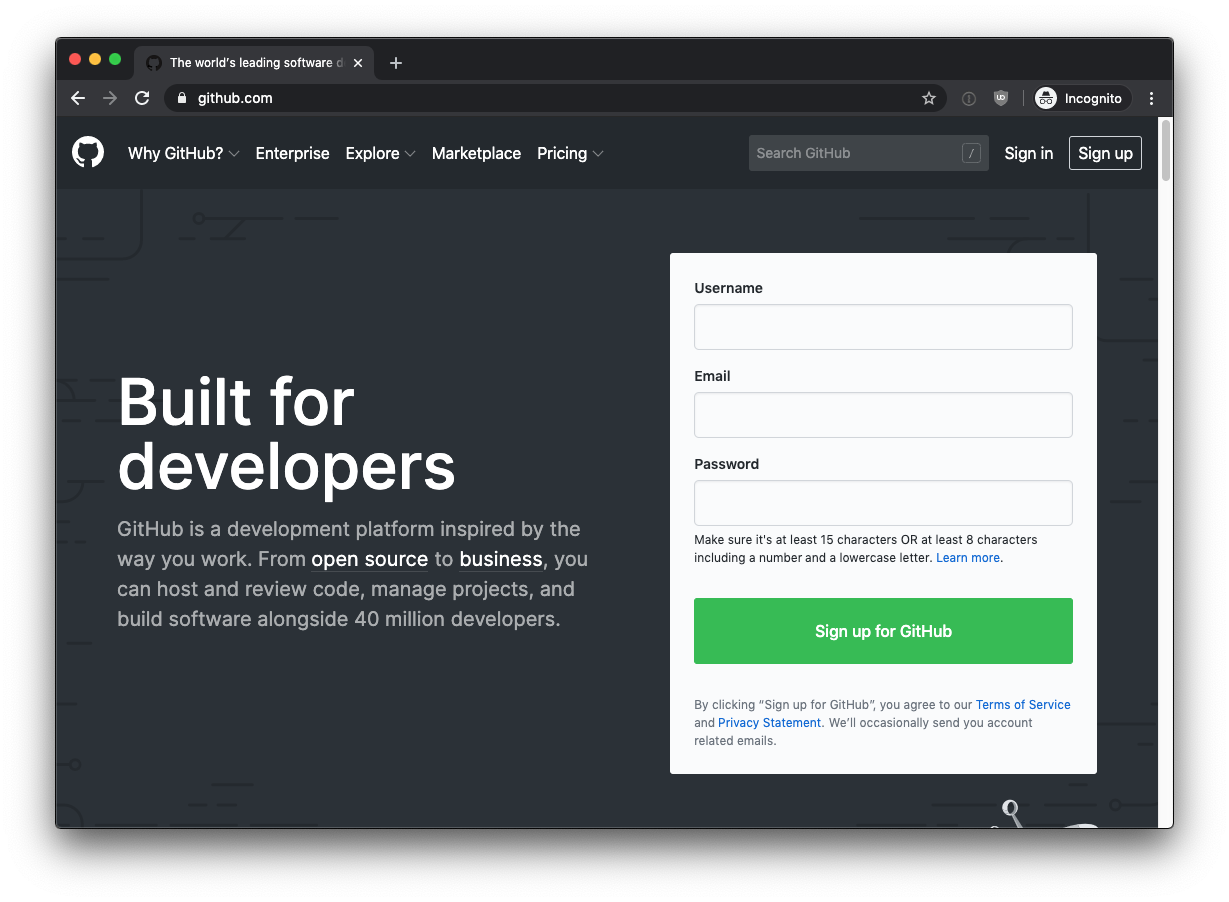Open the Incognito profile indicator
The image size is (1229, 902).
pos(1080,98)
